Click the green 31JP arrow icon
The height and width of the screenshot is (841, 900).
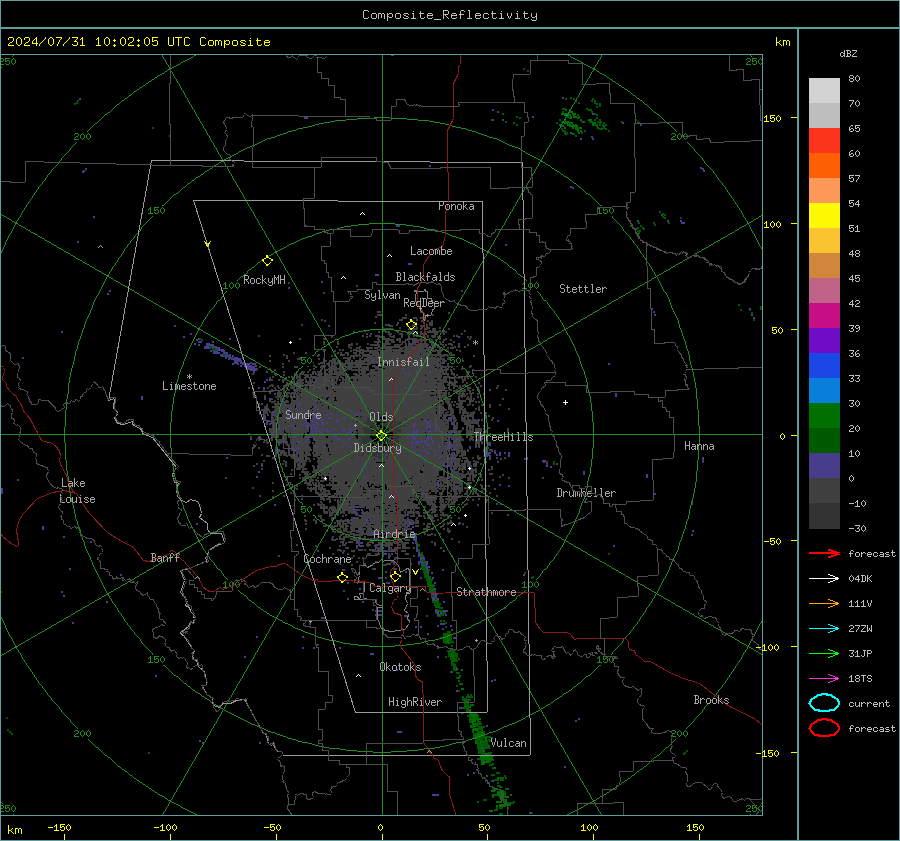click(824, 653)
